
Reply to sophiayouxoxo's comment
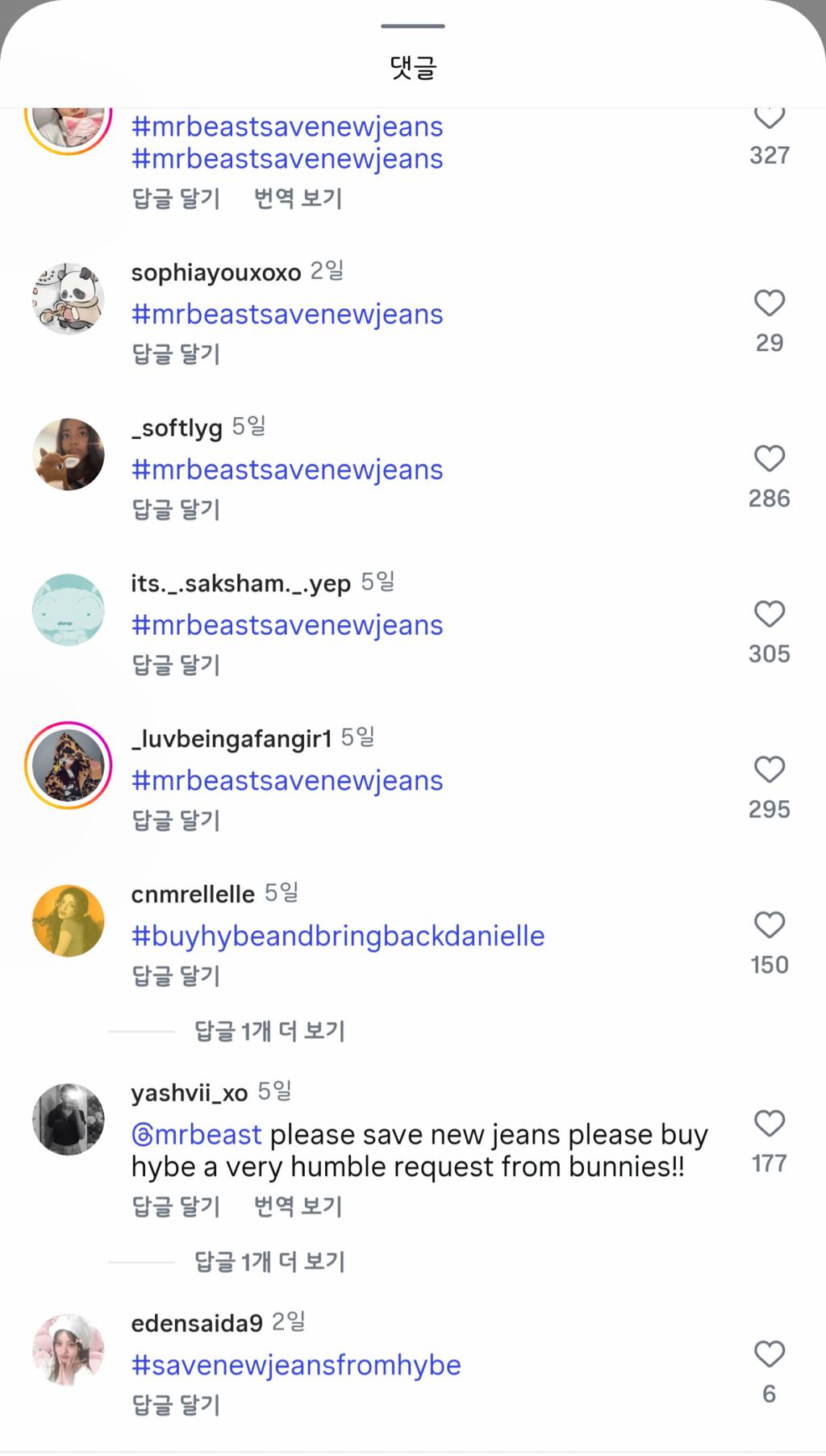click(x=176, y=354)
